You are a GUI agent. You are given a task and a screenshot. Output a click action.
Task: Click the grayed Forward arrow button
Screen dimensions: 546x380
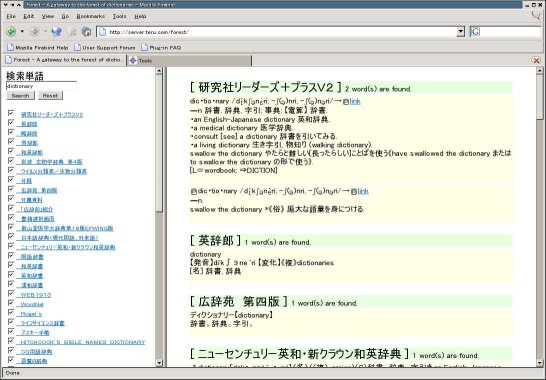coord(34,32)
